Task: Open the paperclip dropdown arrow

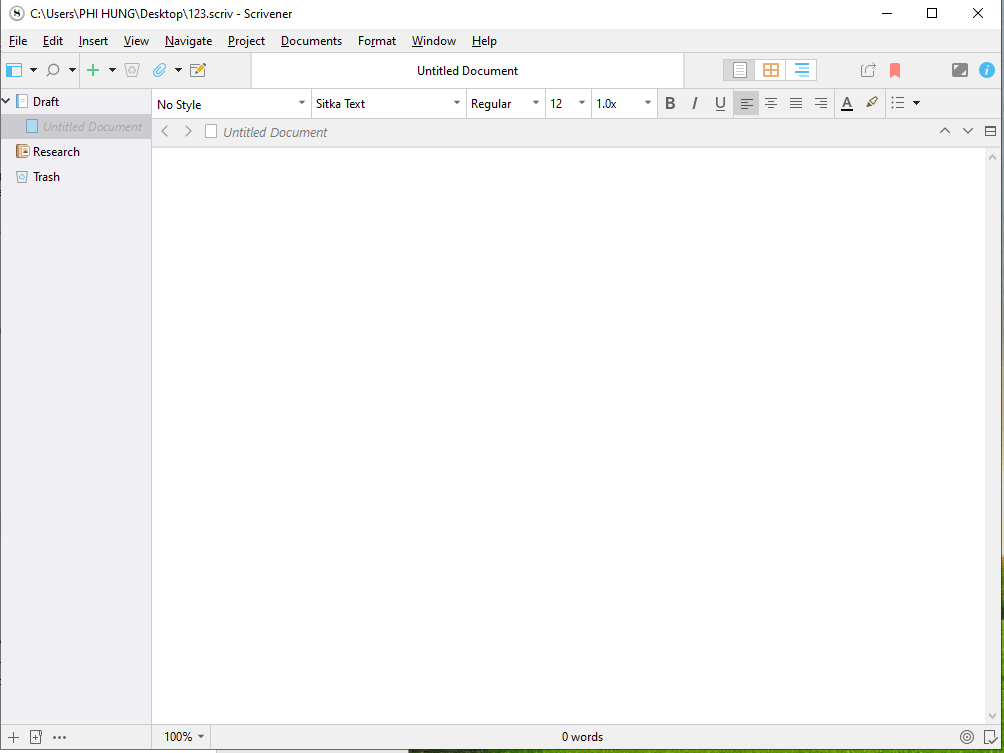Action: (x=179, y=70)
